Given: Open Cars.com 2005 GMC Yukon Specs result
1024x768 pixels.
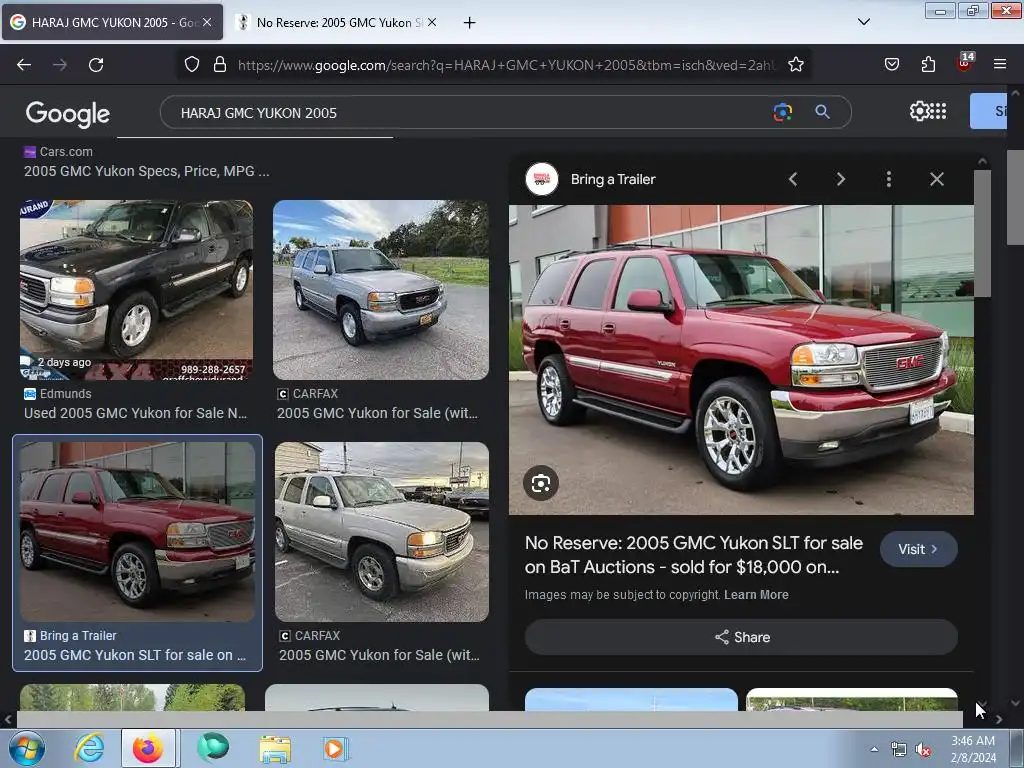Looking at the screenshot, I should 146,171.
